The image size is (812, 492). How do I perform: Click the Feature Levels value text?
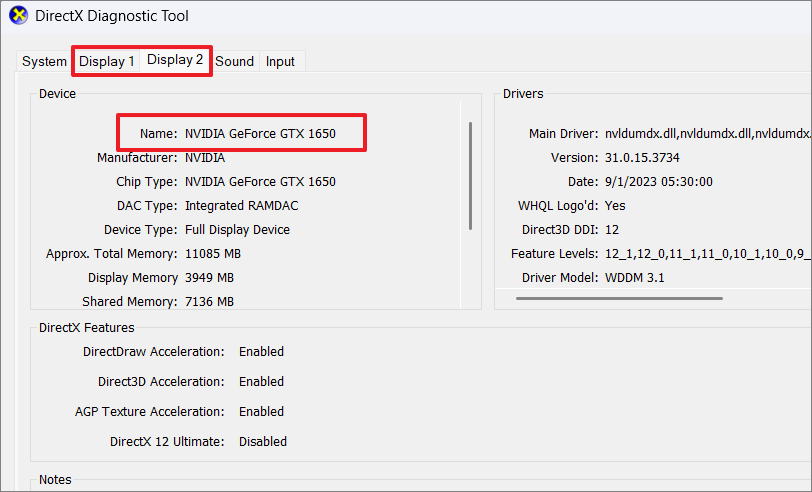(707, 254)
